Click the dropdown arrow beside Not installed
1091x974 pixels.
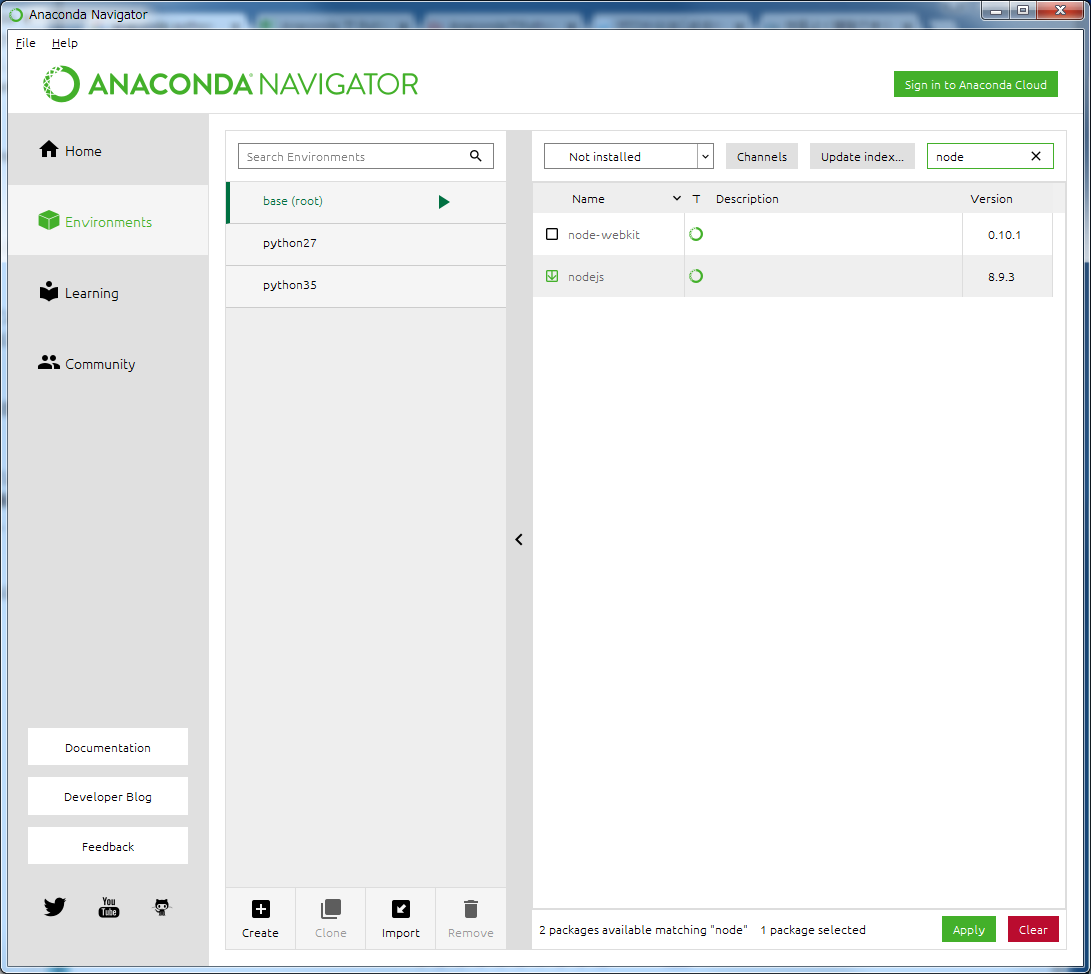(706, 156)
